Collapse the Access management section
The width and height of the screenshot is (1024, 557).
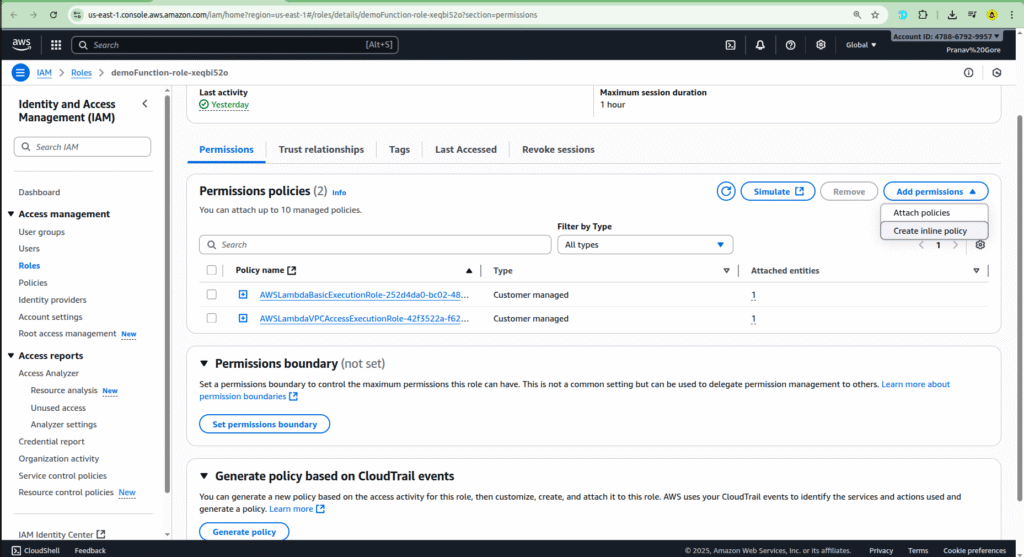tap(11, 214)
